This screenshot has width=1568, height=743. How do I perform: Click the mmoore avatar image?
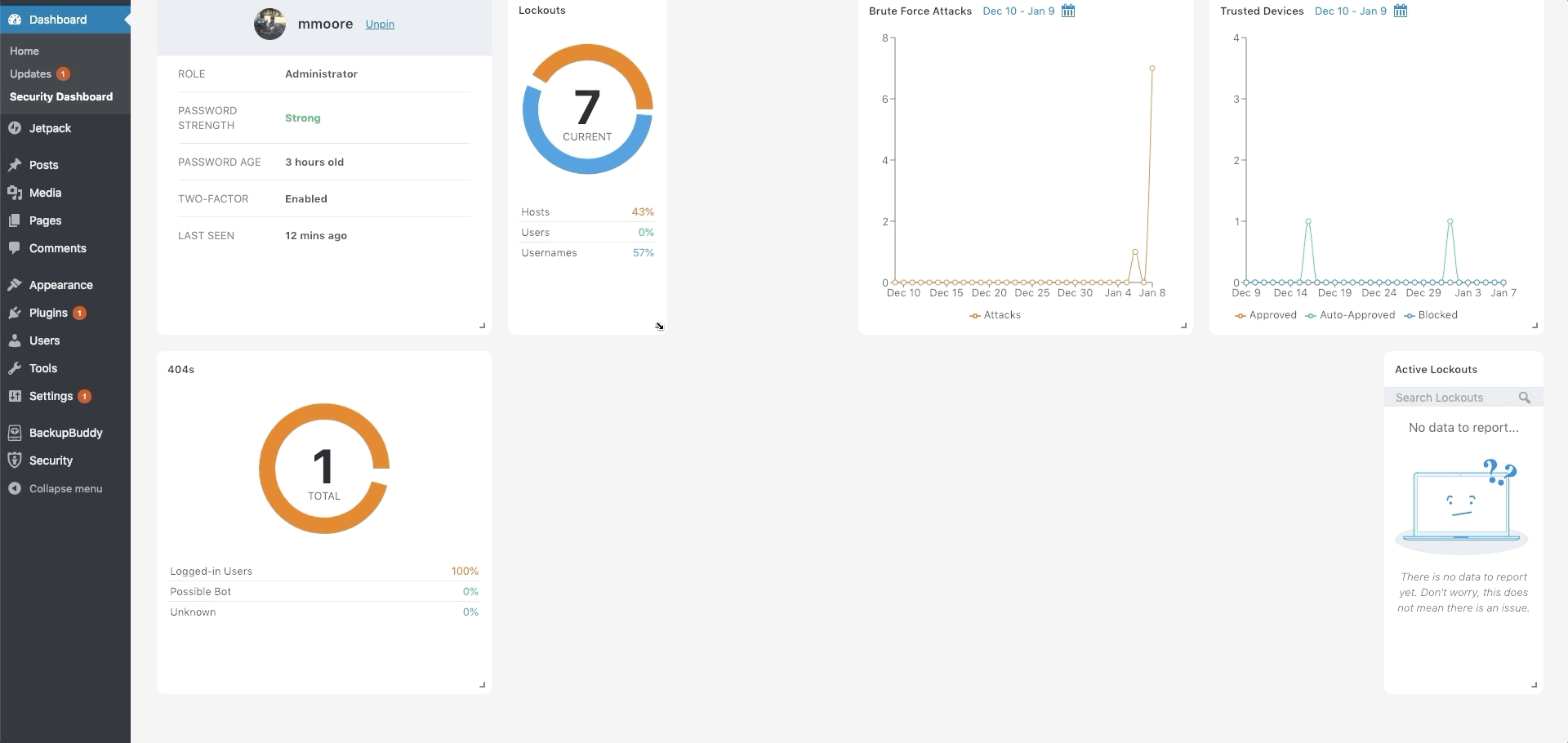[269, 24]
